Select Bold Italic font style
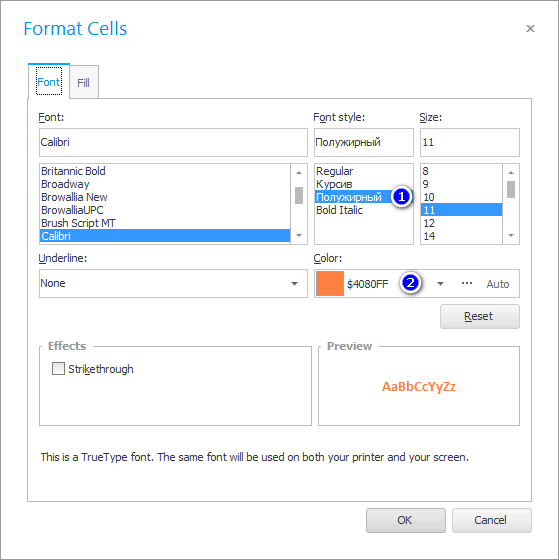This screenshot has width=559, height=560. pos(339,210)
